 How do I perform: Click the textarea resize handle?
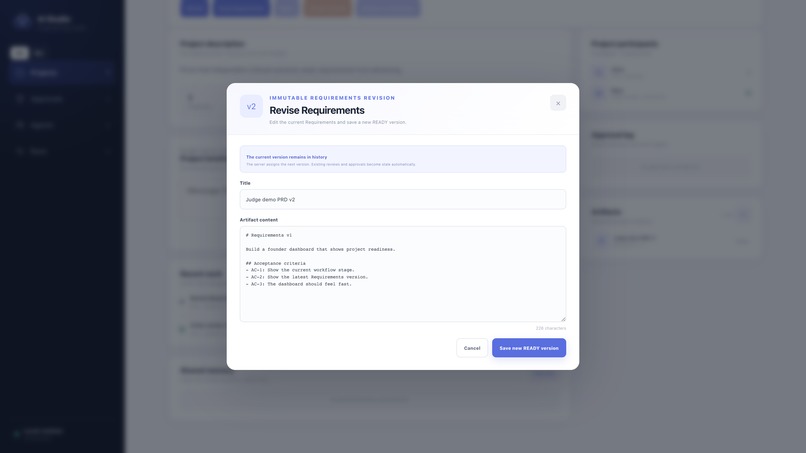[563, 319]
